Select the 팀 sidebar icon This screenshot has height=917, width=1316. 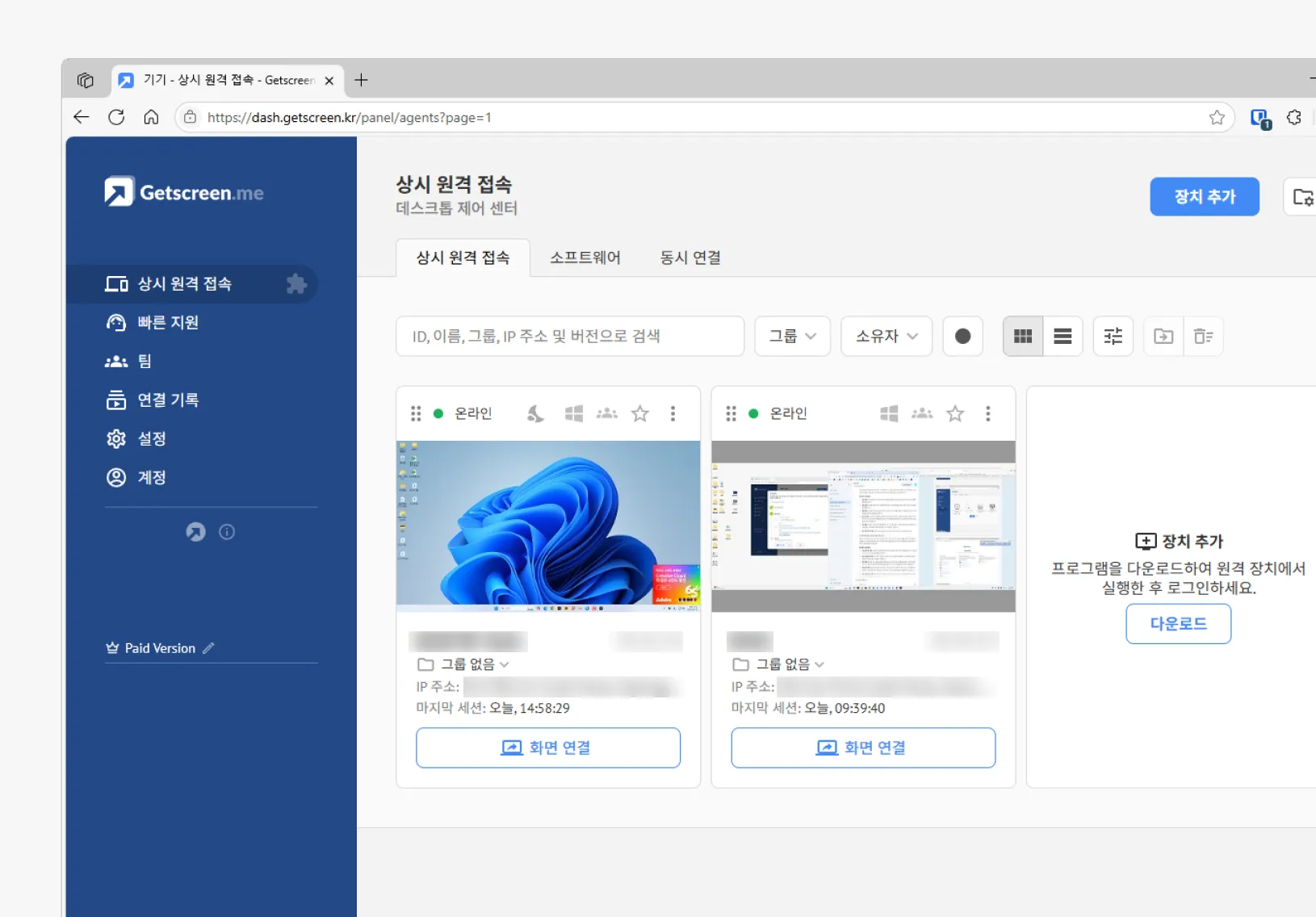(x=116, y=361)
